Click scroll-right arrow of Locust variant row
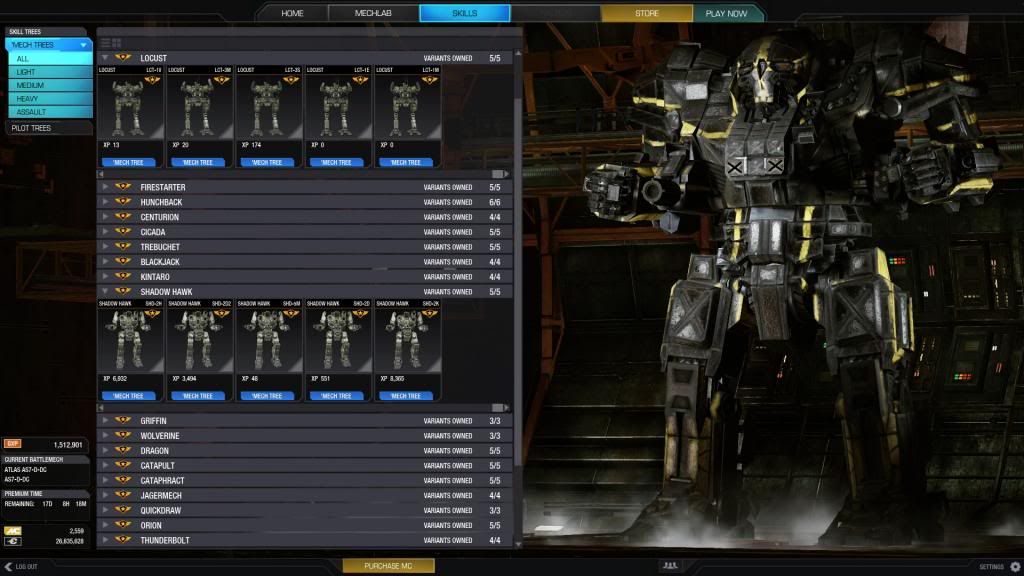Viewport: 1024px width, 576px height. click(507, 174)
